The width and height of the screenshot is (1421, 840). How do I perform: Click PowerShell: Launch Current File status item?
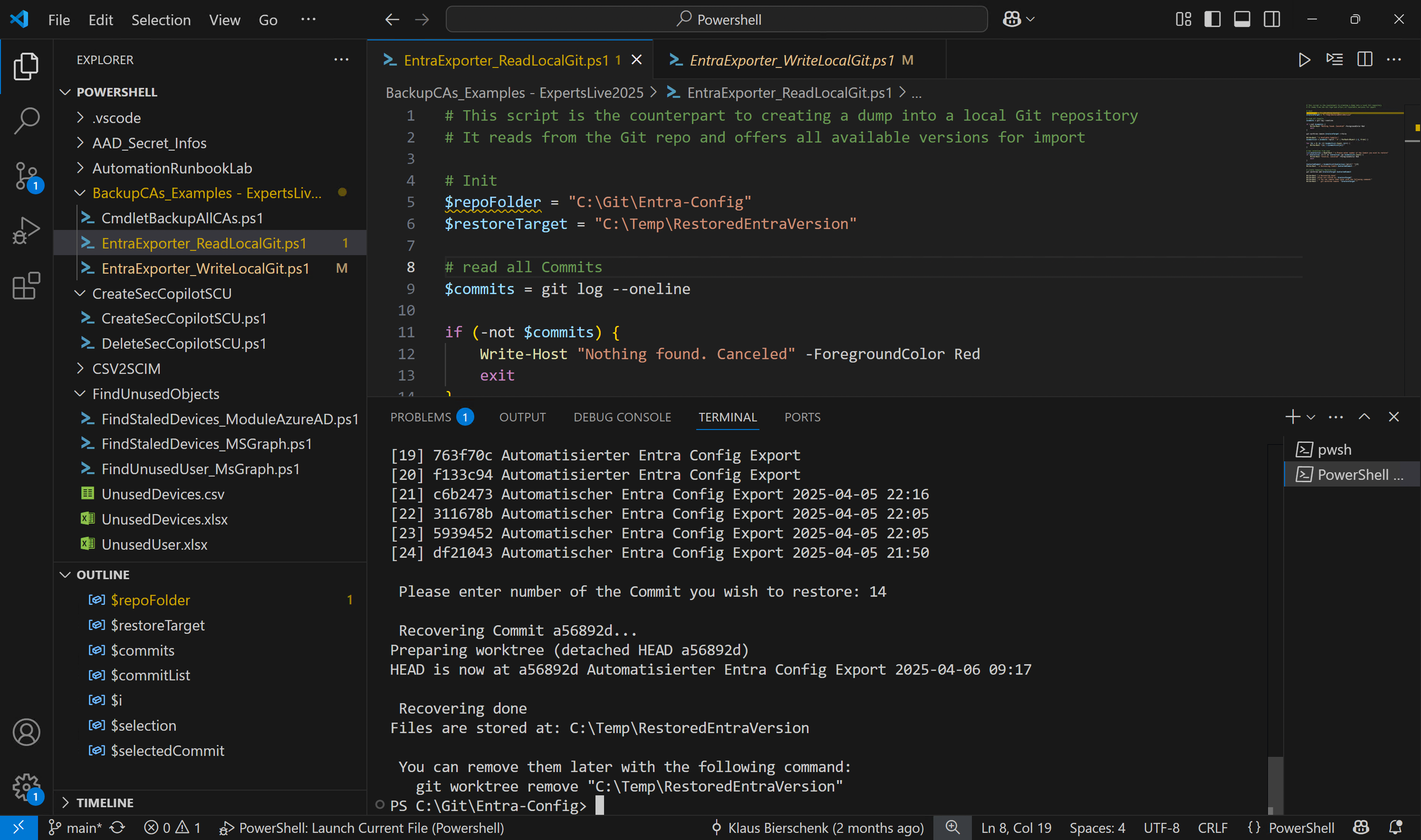point(362,828)
